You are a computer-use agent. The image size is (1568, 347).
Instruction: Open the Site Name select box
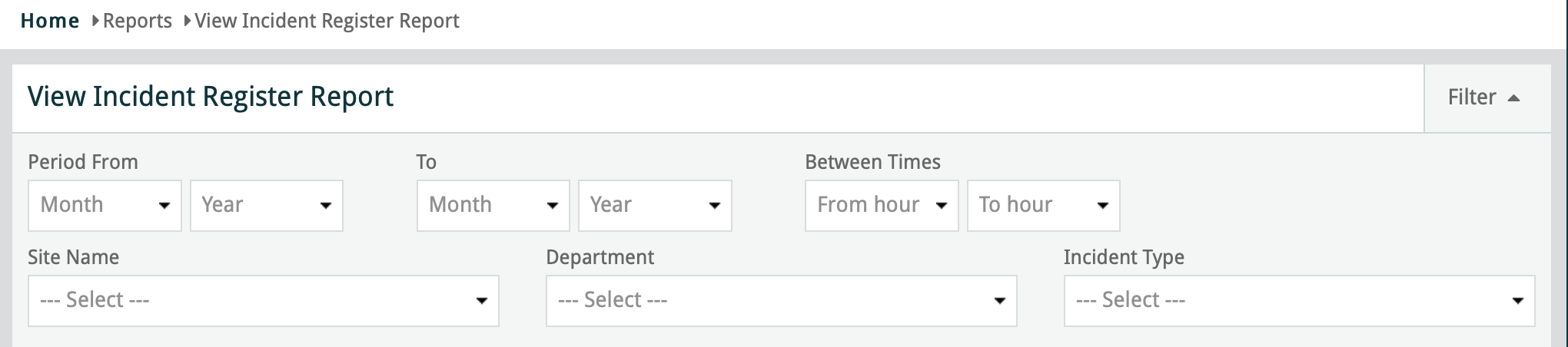tap(264, 300)
